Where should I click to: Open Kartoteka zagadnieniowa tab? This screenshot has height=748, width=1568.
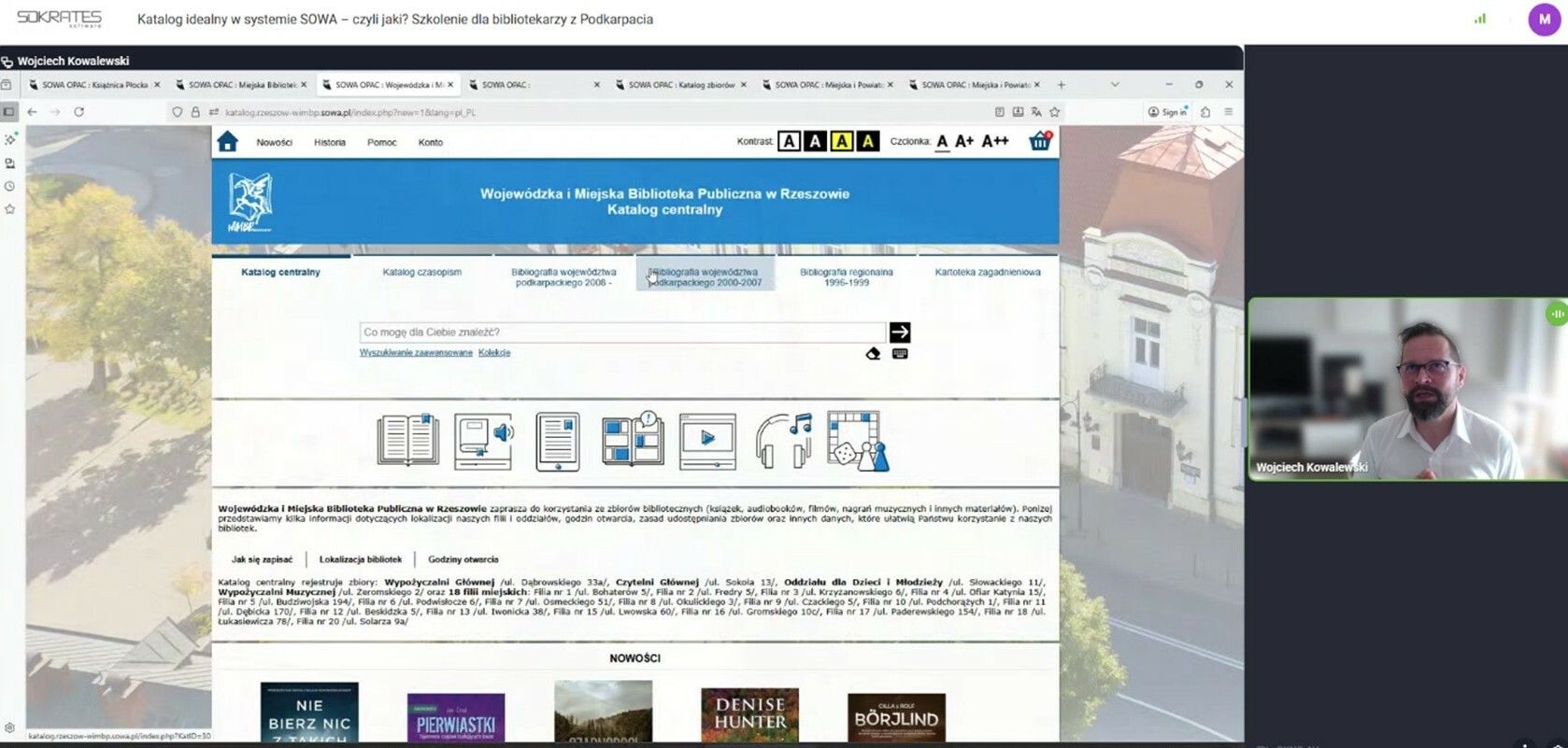click(x=987, y=272)
